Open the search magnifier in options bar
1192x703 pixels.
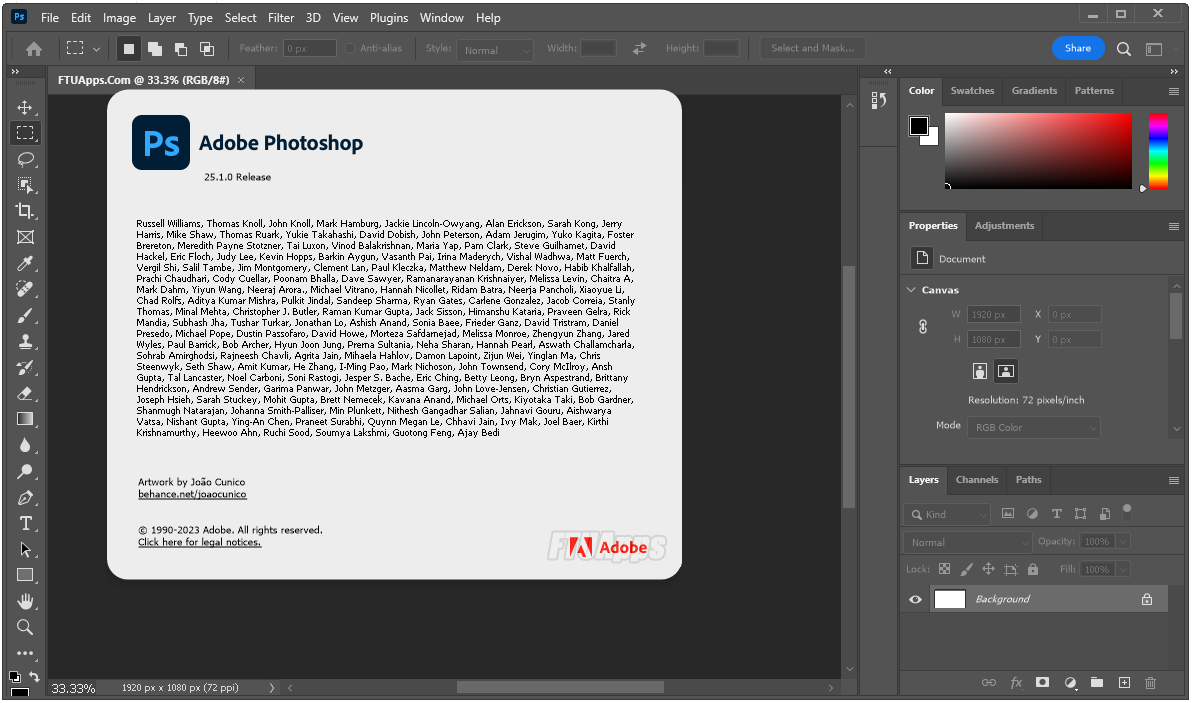click(1124, 49)
